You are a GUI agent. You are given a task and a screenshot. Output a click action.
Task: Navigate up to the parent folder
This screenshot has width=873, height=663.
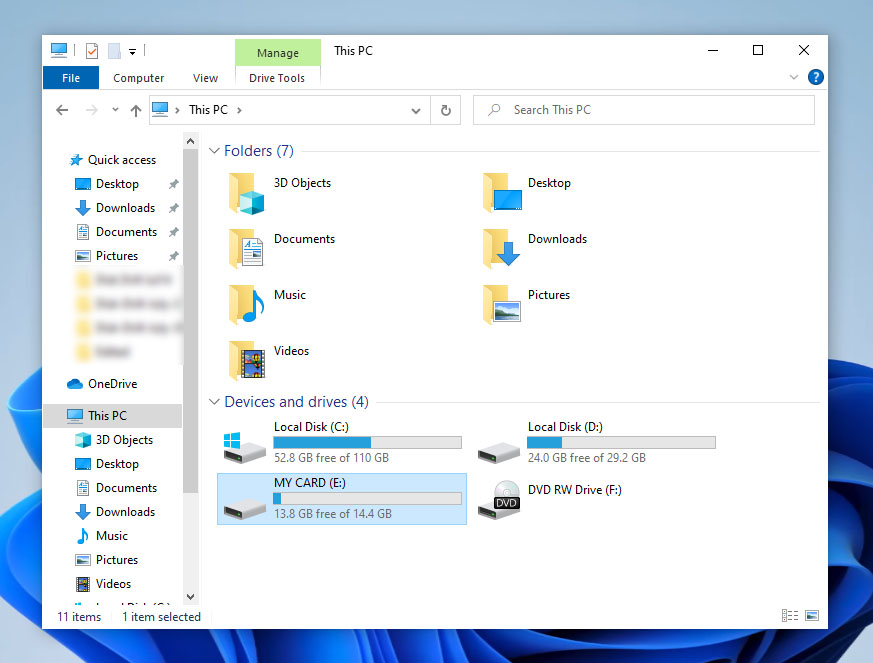click(136, 110)
